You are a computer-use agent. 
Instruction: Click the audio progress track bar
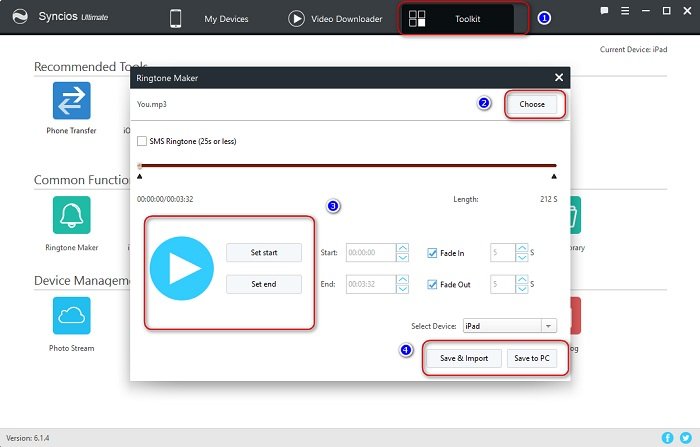348,166
